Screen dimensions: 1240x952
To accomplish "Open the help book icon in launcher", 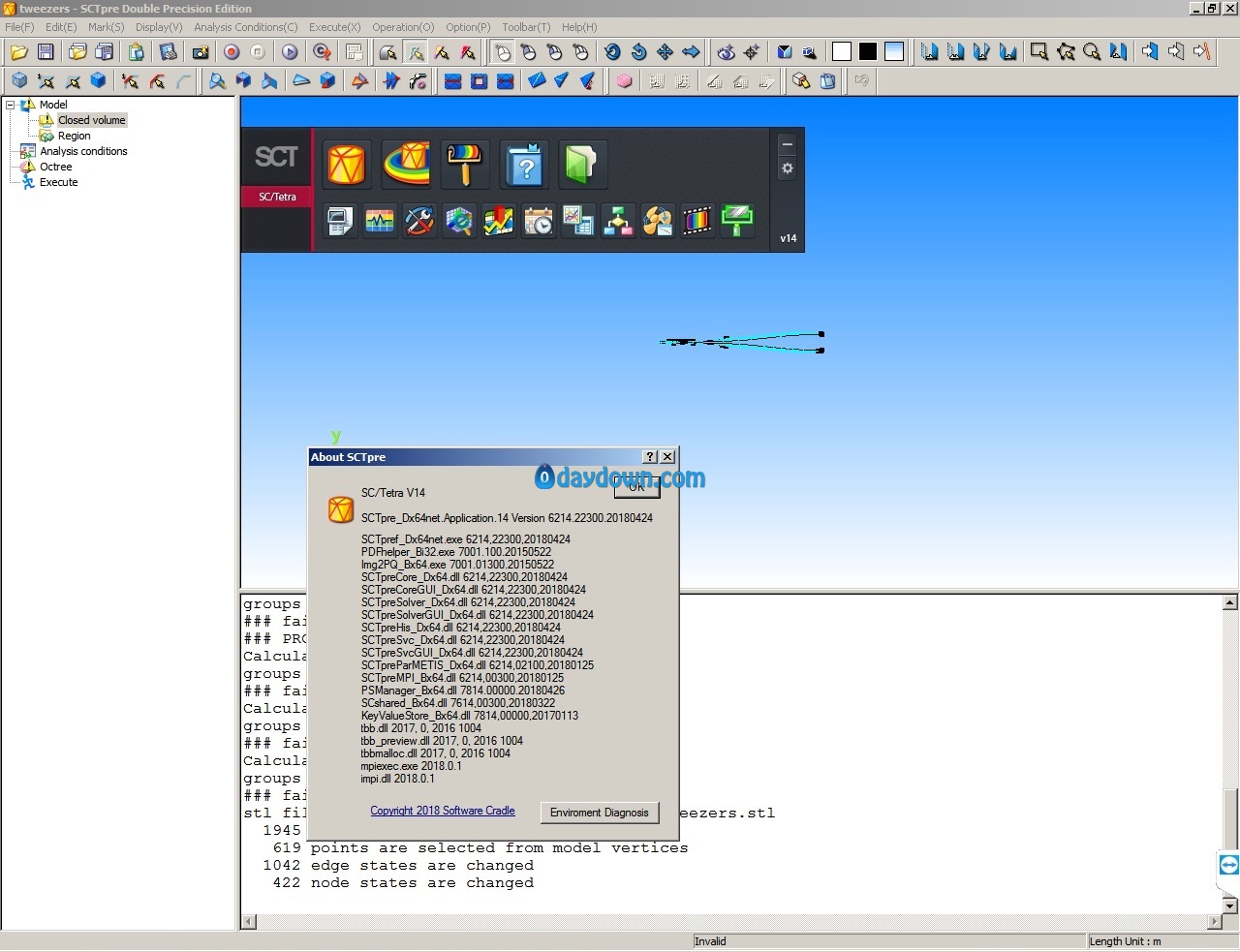I will [x=524, y=163].
